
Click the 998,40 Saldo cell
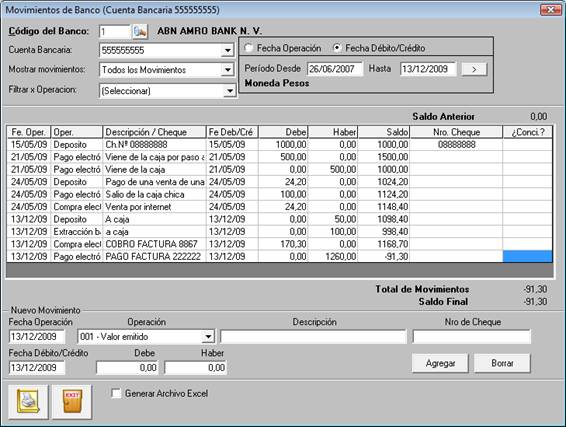(384, 232)
